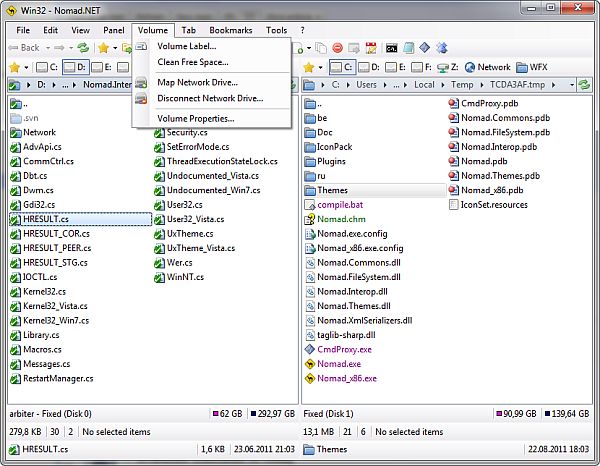The height and width of the screenshot is (466, 600).
Task: Open WFX plugins button in right panel
Action: tap(532, 67)
